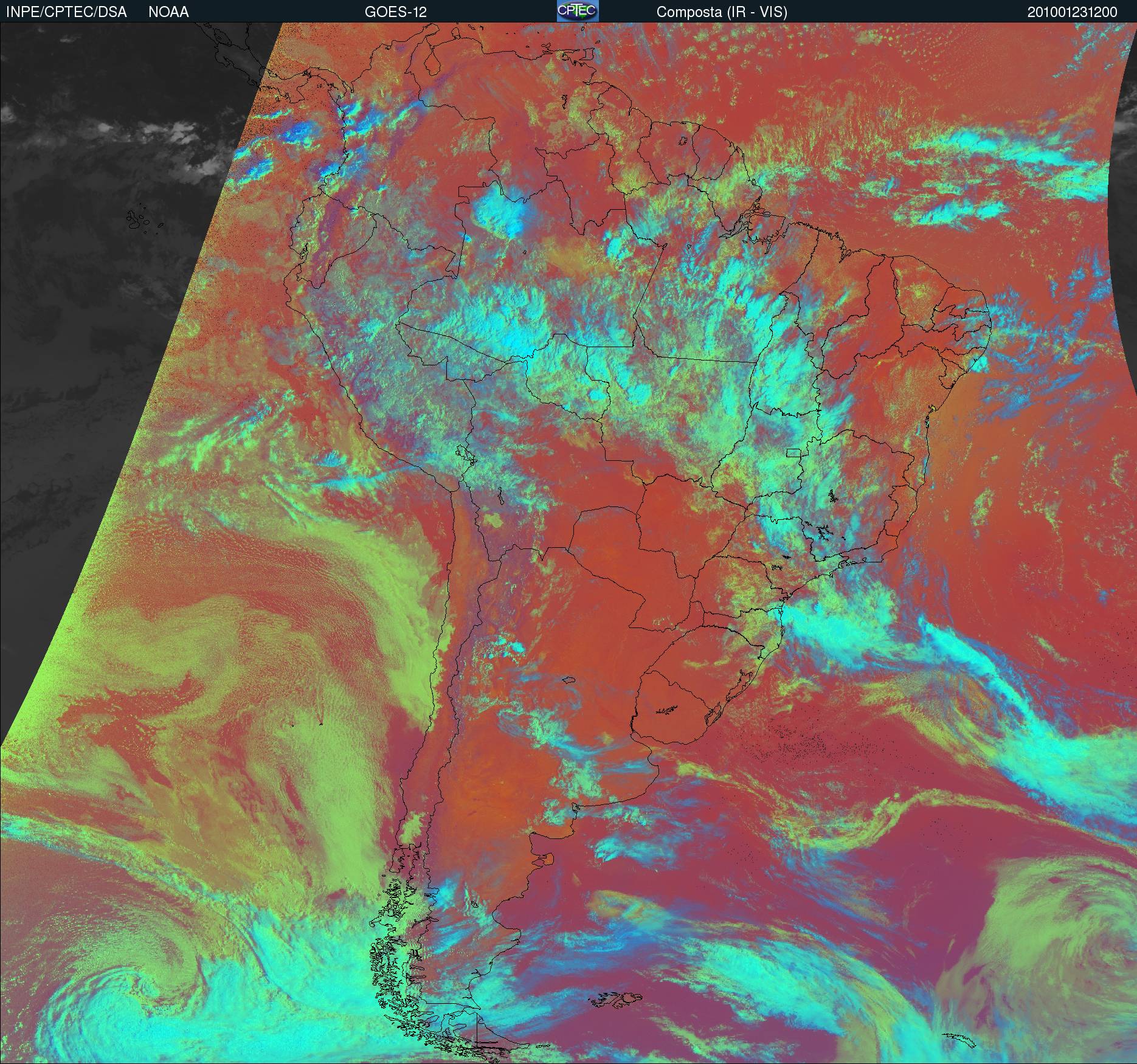Click the CPTEC logo in the header
1137x1064 pixels.
(x=578, y=11)
